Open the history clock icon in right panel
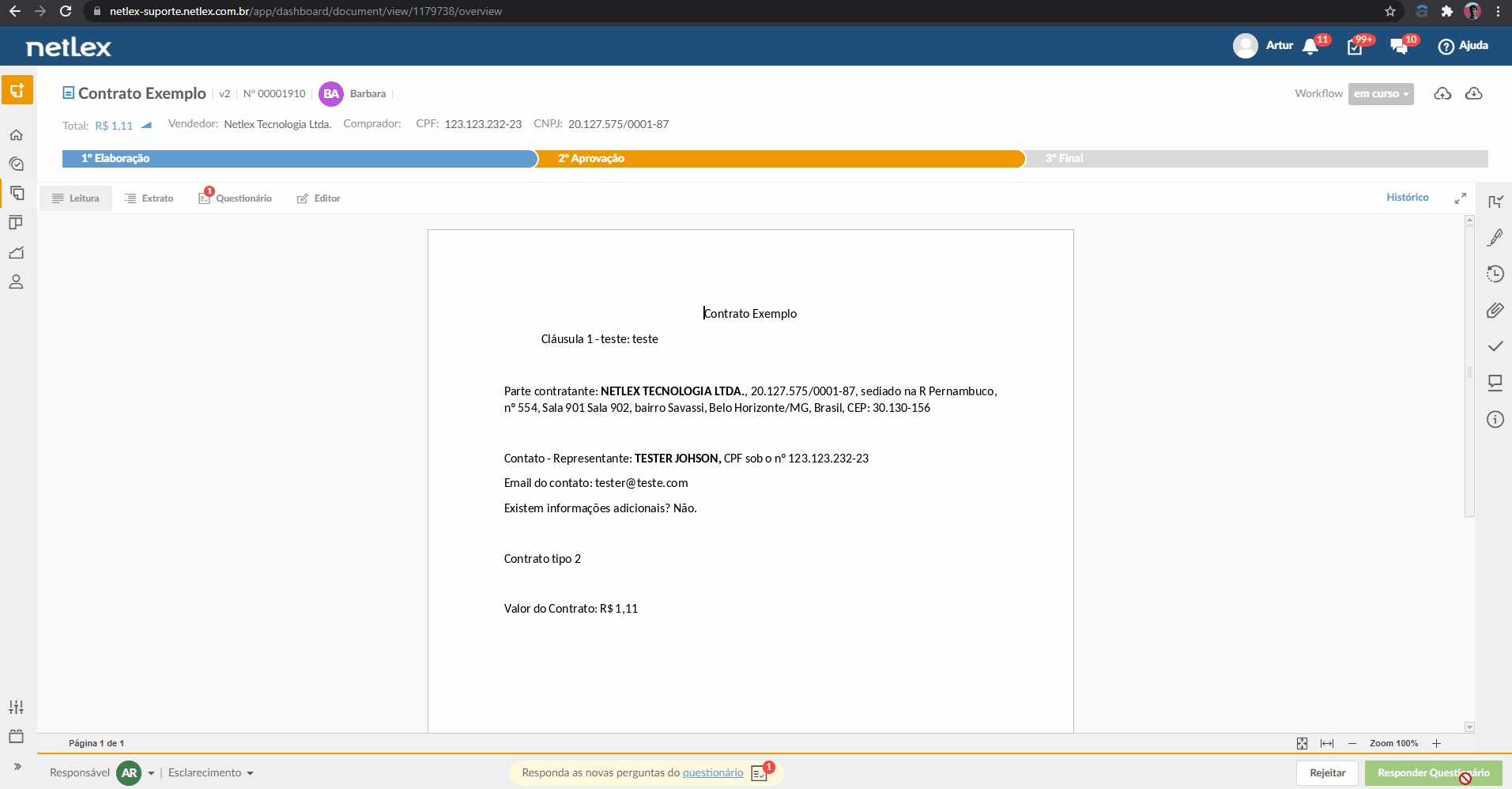This screenshot has height=789, width=1512. pyautogui.click(x=1495, y=274)
